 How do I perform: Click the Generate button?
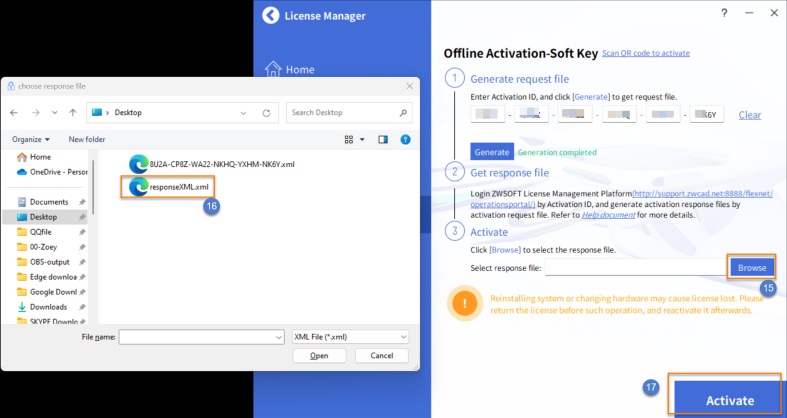[492, 152]
